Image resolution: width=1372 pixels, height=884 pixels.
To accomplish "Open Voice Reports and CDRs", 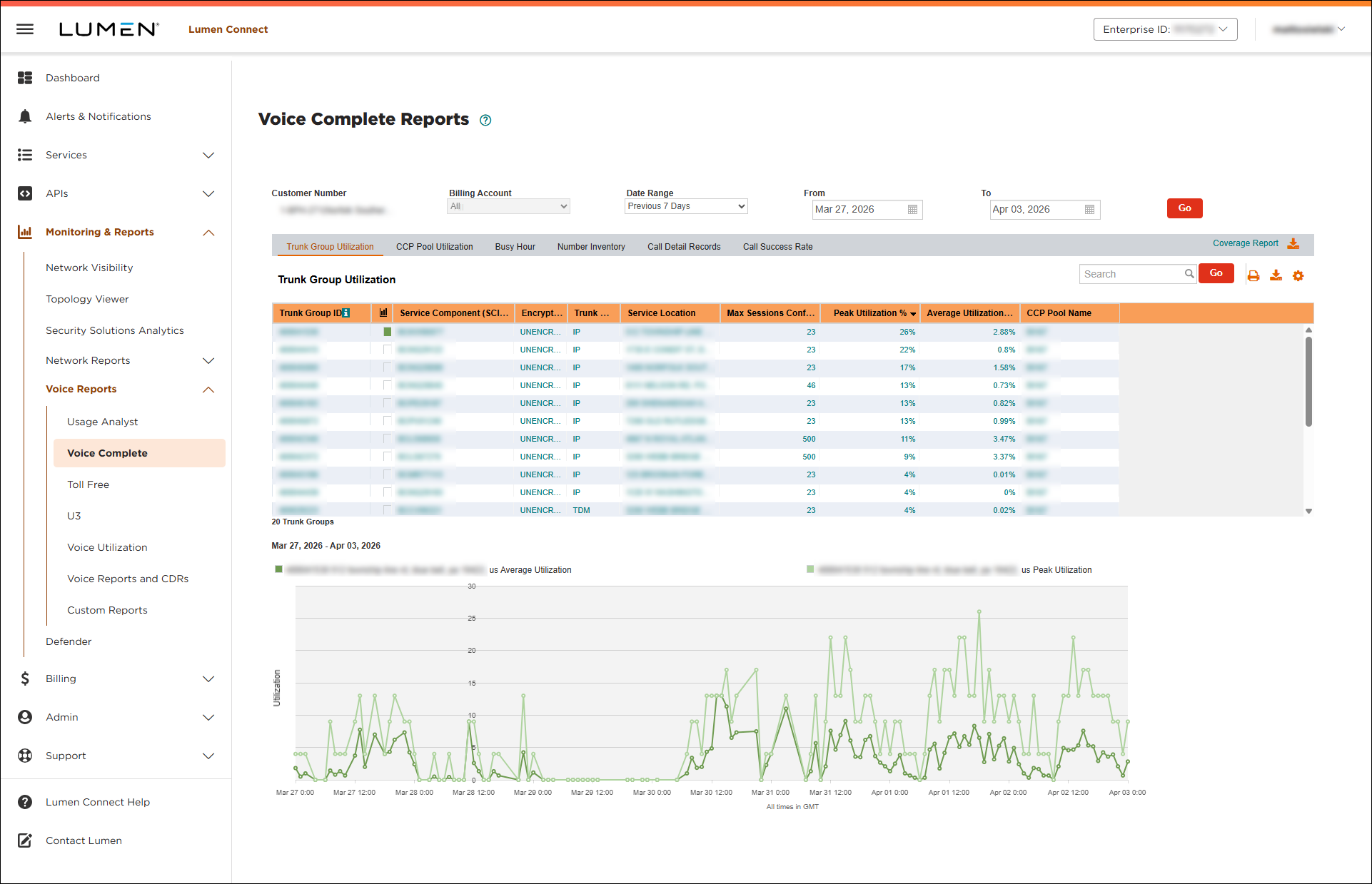I will click(128, 579).
